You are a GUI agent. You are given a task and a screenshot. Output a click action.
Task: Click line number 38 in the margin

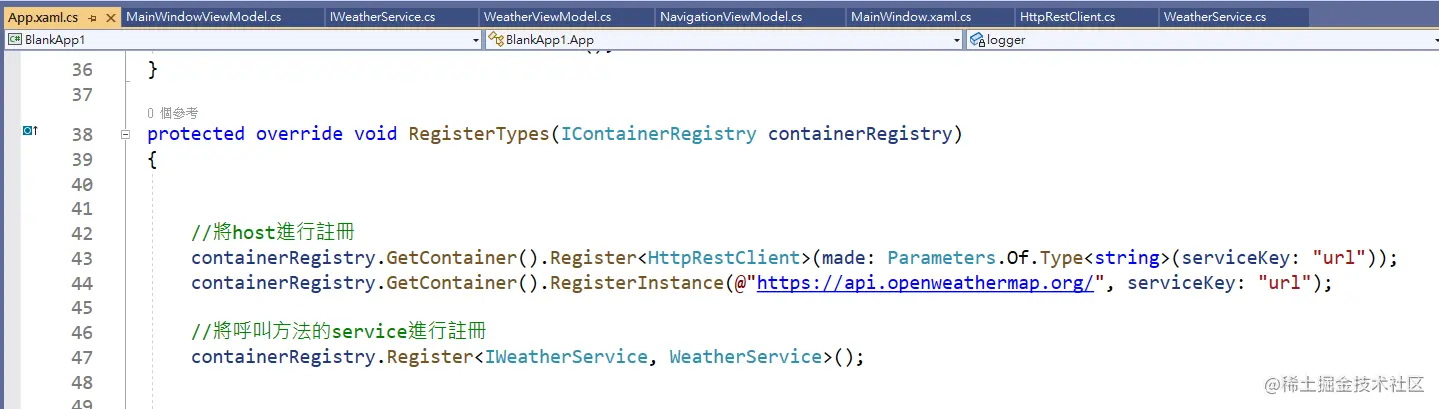pos(81,135)
